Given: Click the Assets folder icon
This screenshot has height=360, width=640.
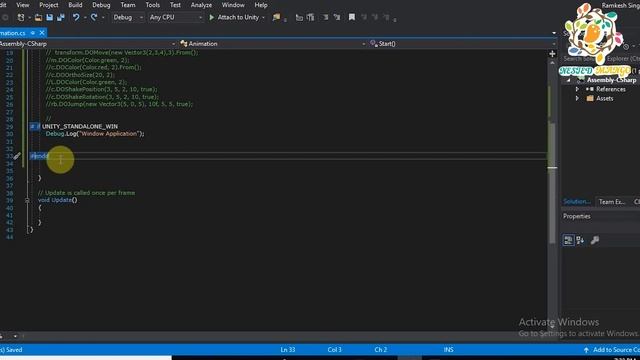Looking at the screenshot, I should 590,98.
